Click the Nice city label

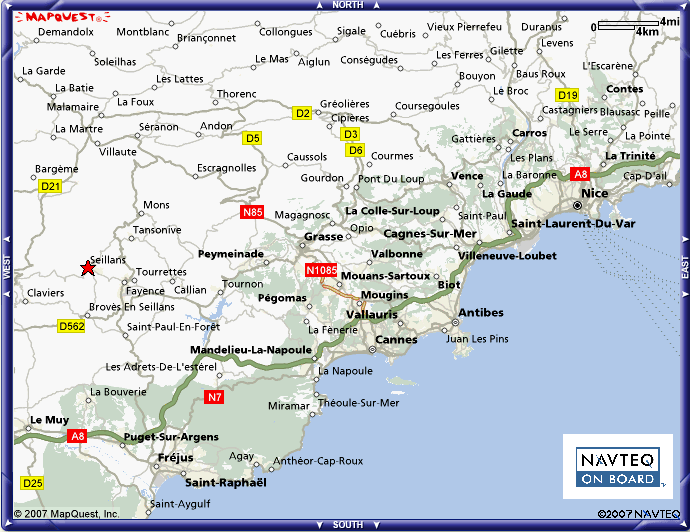595,193
